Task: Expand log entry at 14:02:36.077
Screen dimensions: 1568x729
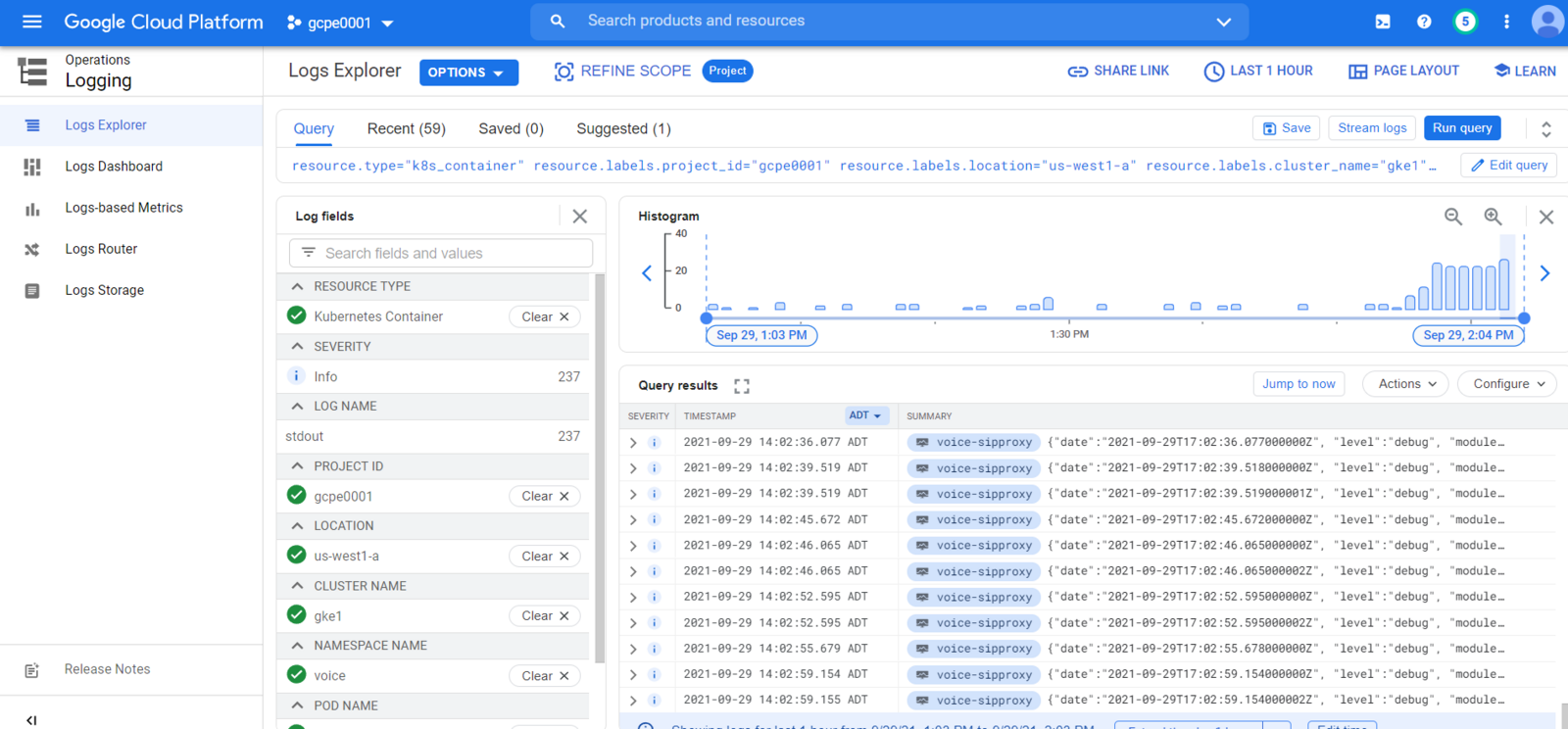Action: coord(633,443)
